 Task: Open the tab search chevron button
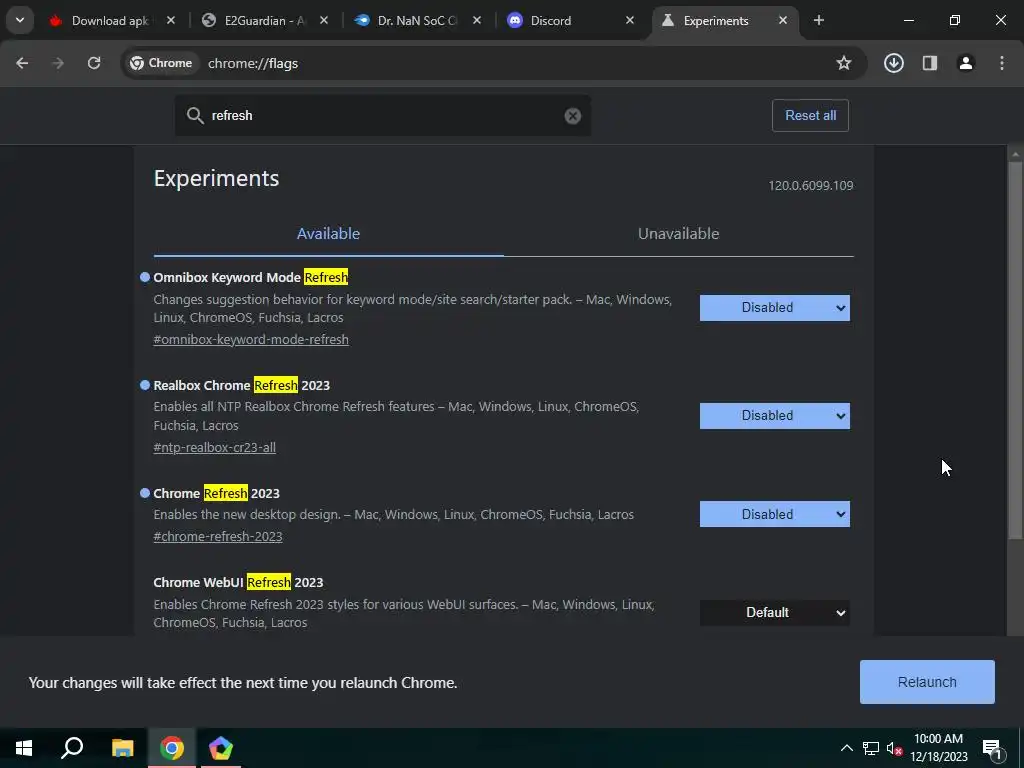pos(20,20)
